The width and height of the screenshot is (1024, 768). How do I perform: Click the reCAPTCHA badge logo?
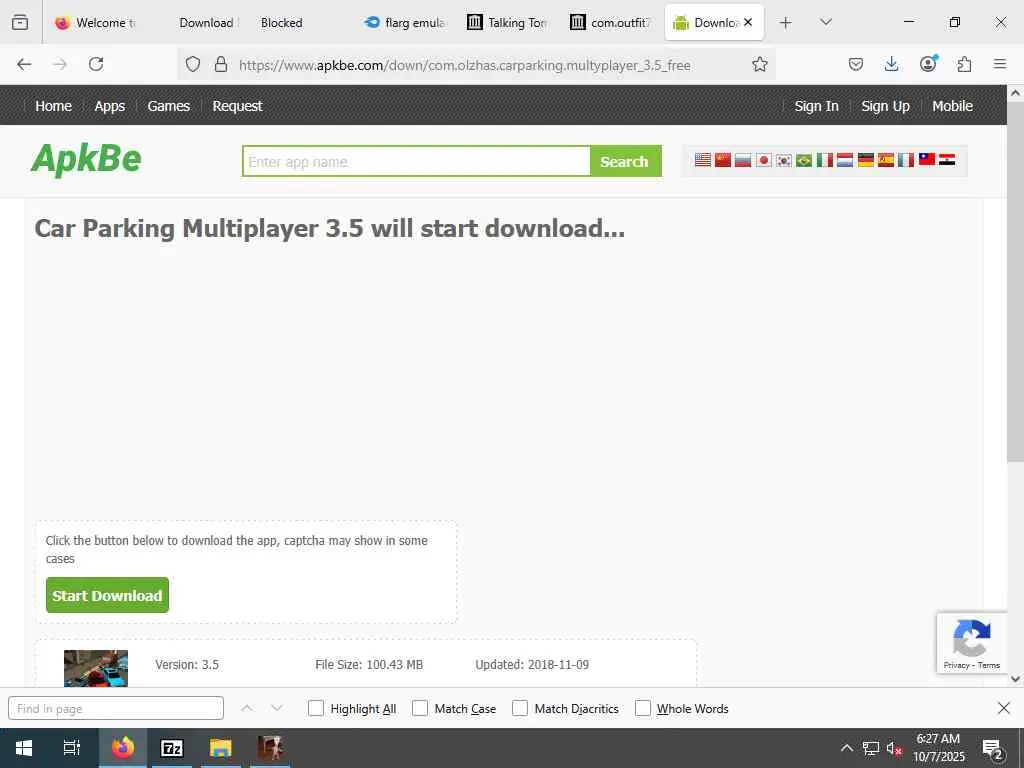972,637
